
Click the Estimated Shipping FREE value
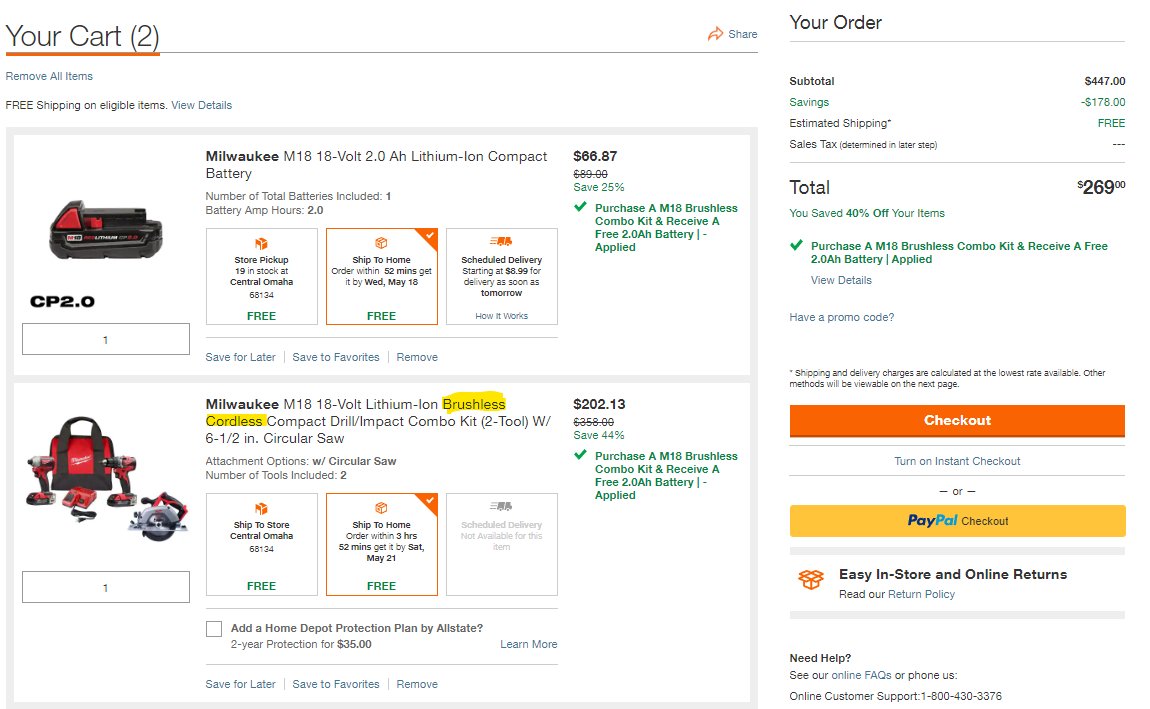pos(1111,123)
